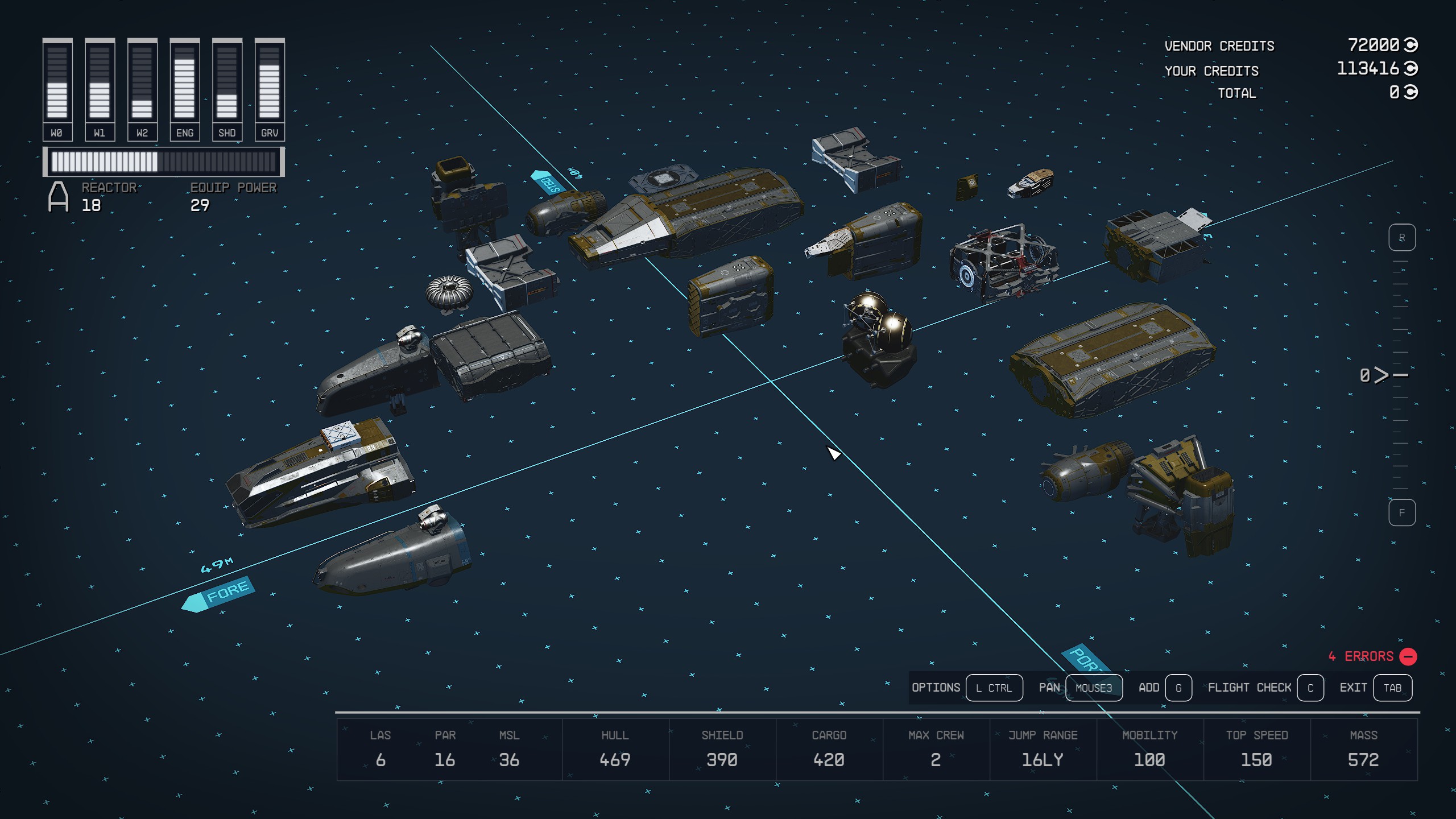Viewport: 1456px width, 819px height.
Task: Click the Pan MOUSE3 key hint
Action: coord(1093,688)
